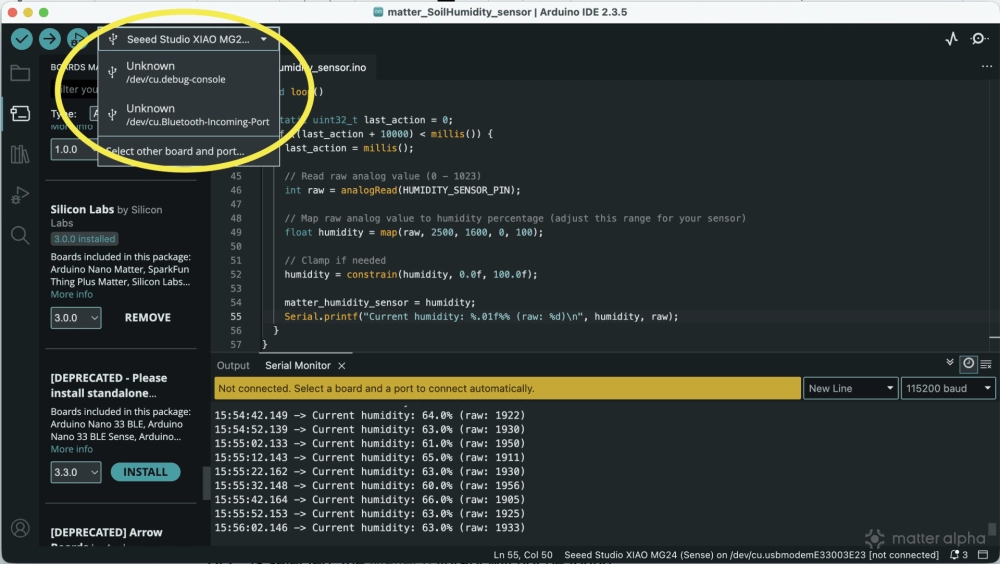Screen dimensions: 1000x564
Task: Open the New Line ending dropdown
Action: point(850,388)
